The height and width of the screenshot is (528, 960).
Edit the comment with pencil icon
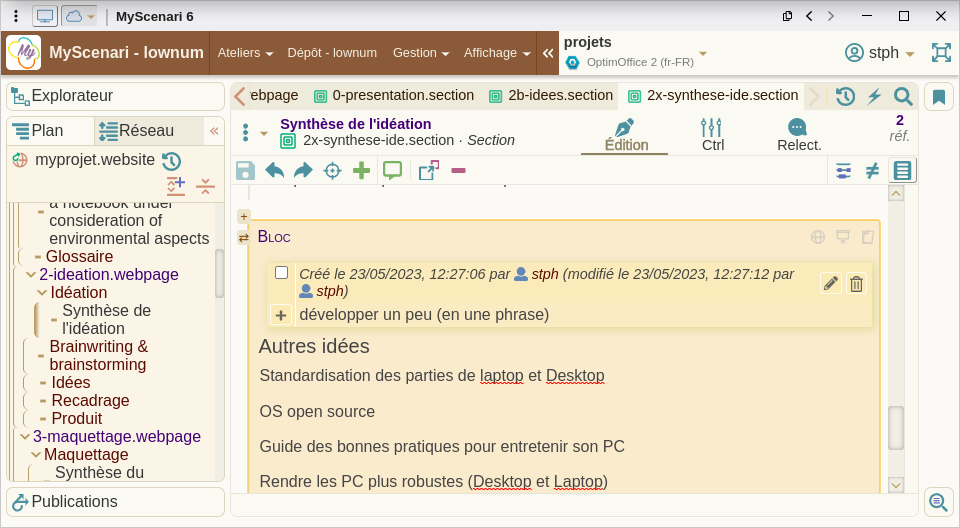click(x=830, y=283)
